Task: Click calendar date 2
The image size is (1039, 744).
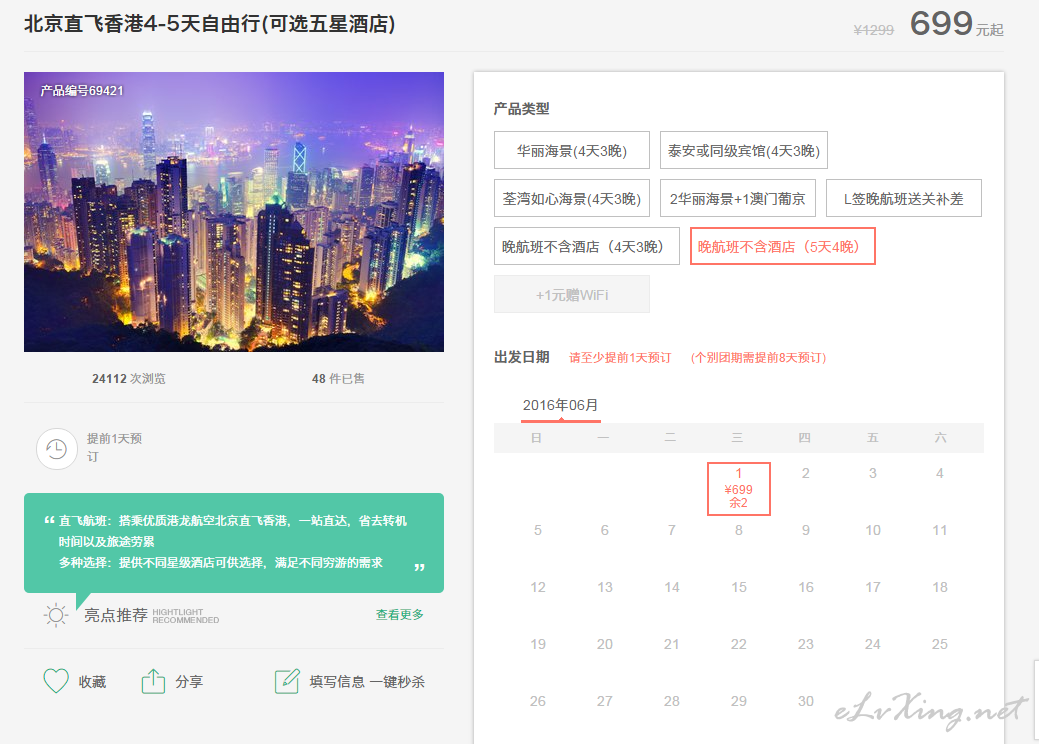Action: pyautogui.click(x=805, y=473)
